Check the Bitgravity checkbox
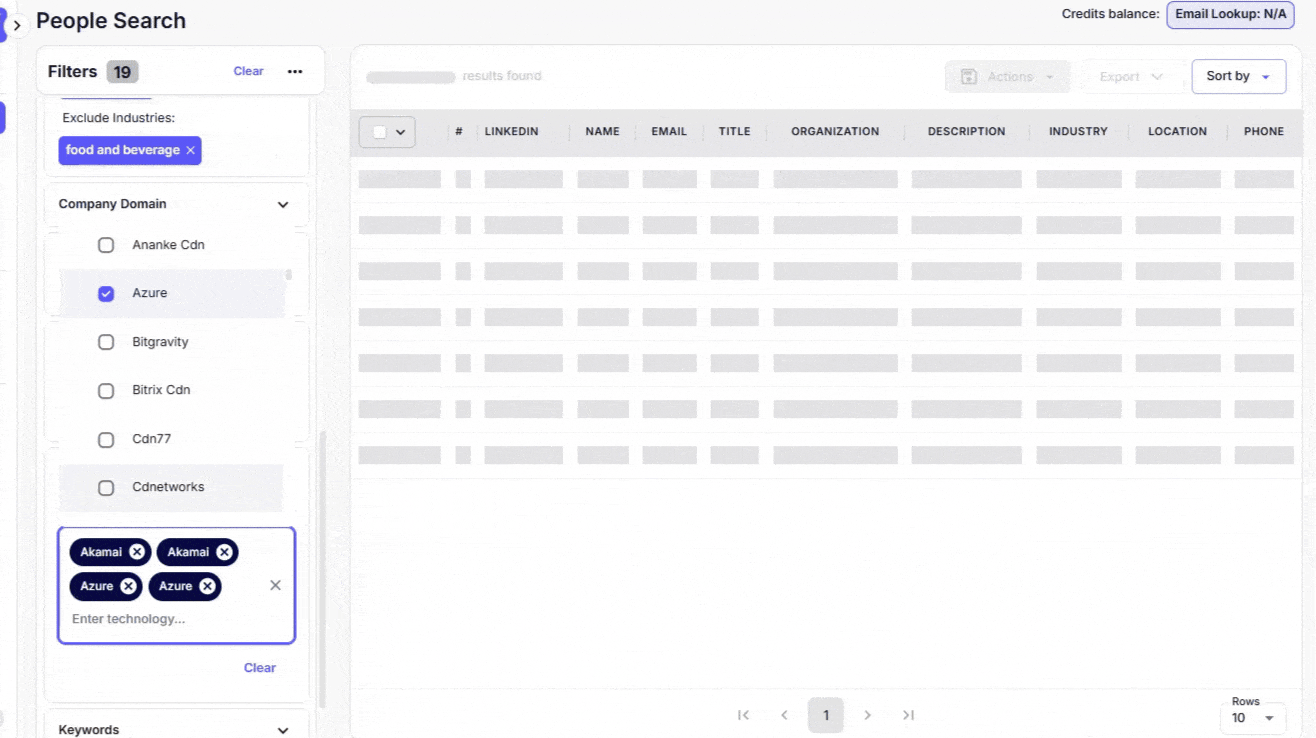 click(x=106, y=342)
